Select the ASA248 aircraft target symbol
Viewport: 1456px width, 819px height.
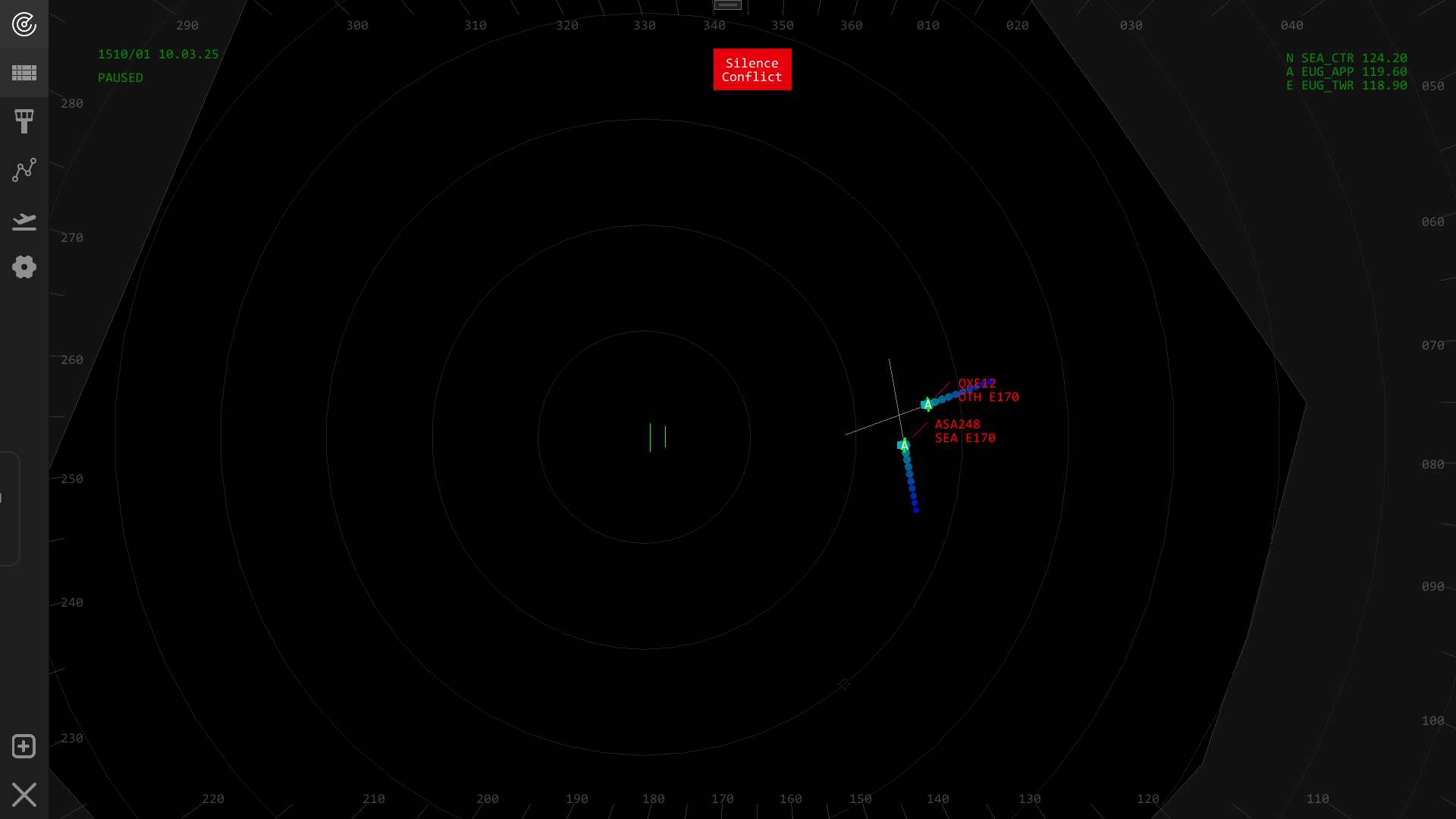coord(903,445)
